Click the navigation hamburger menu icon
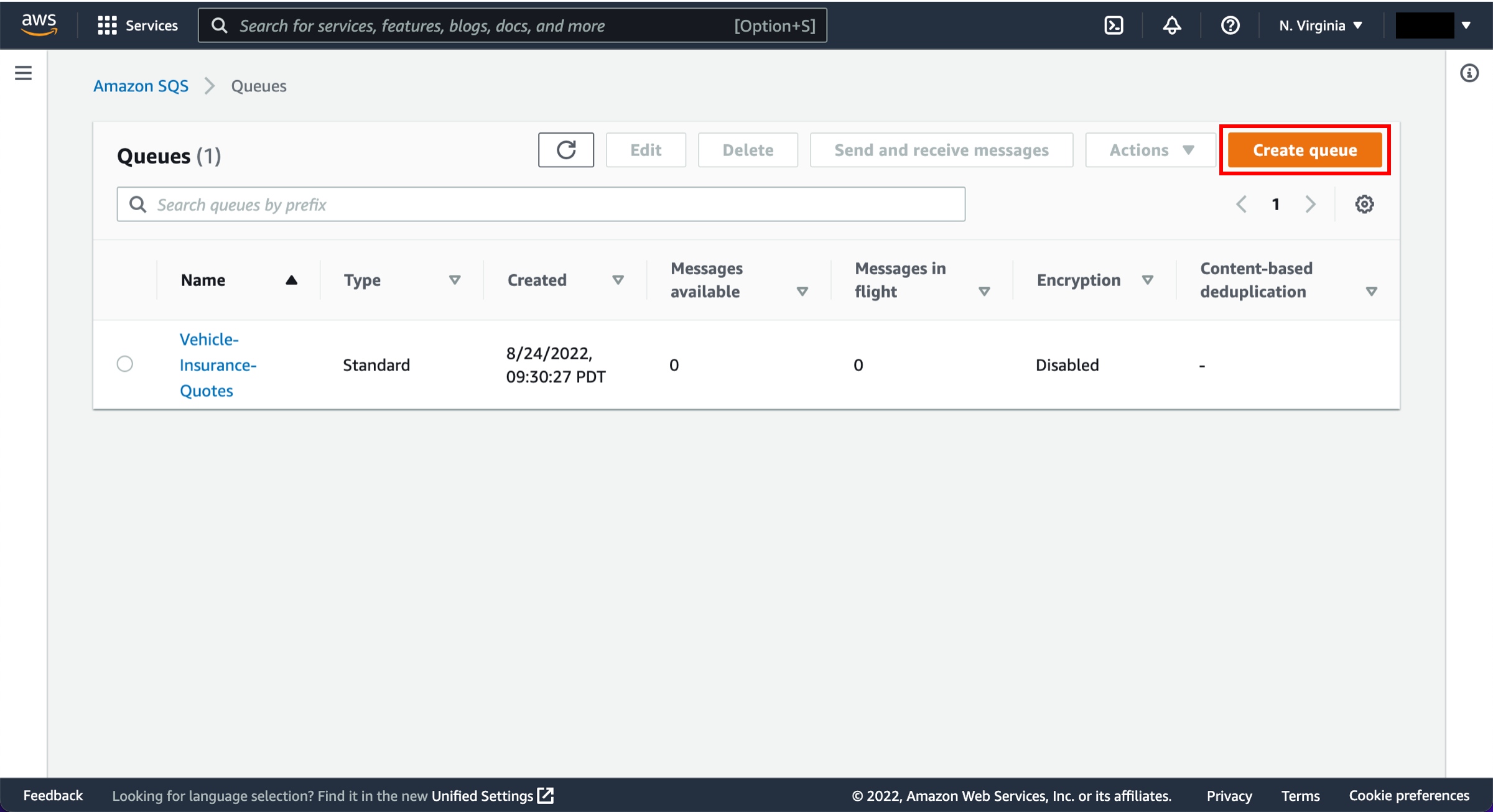 [x=22, y=73]
